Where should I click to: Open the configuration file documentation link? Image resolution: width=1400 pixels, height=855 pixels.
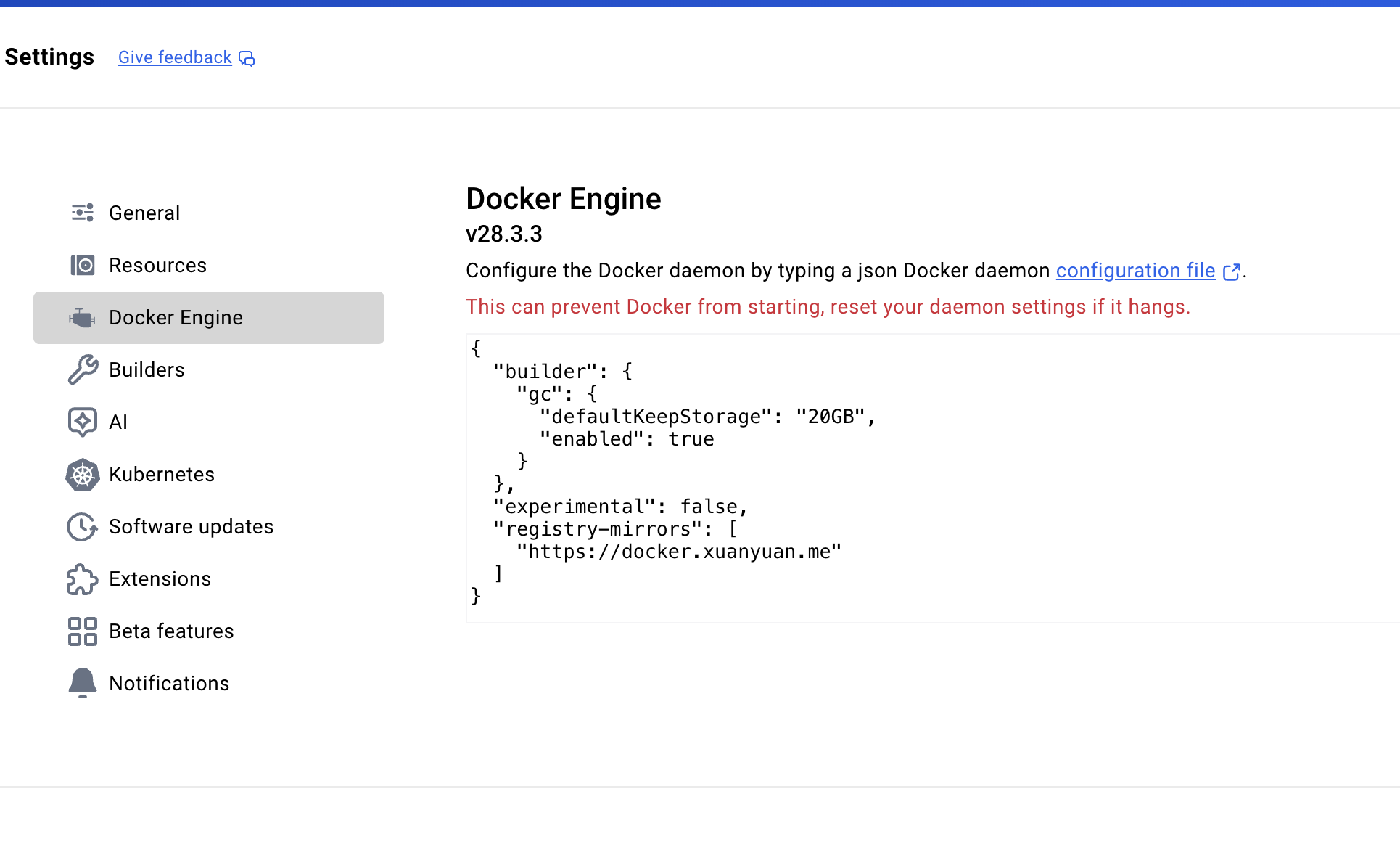[x=1135, y=271]
